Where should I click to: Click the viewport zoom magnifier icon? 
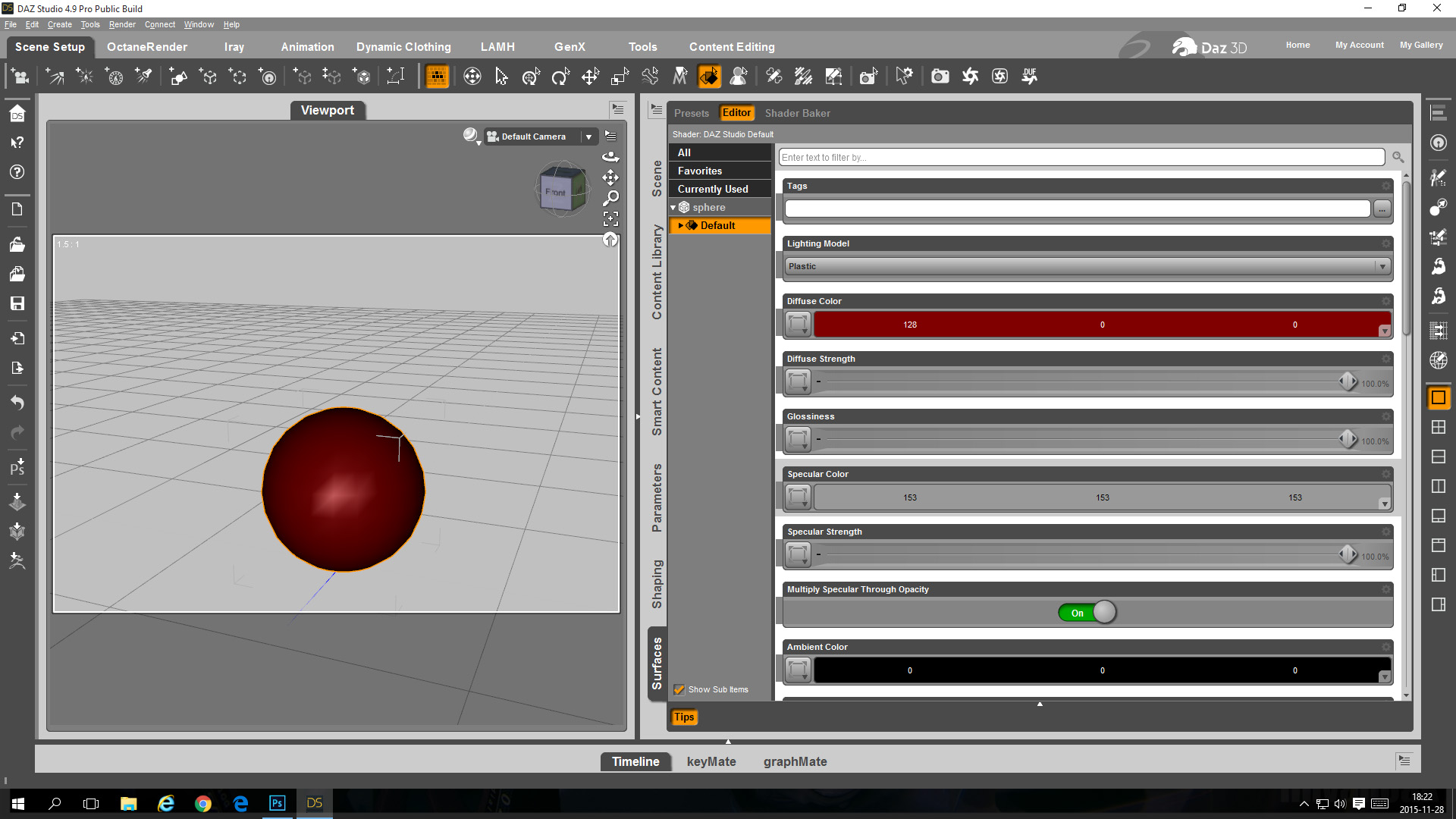click(x=610, y=198)
